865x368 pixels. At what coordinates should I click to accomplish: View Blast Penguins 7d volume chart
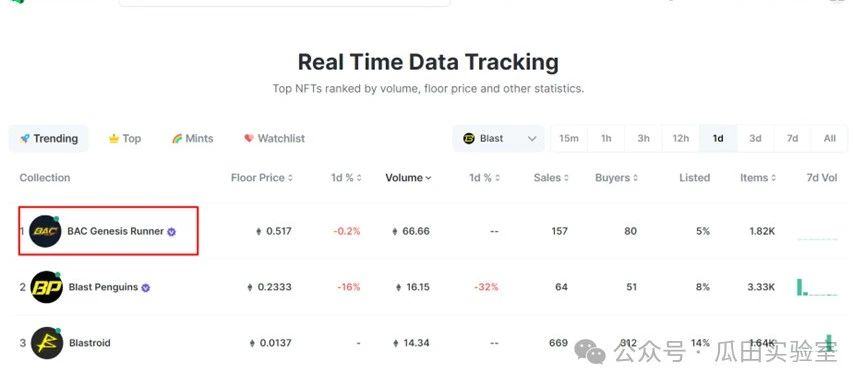click(817, 287)
